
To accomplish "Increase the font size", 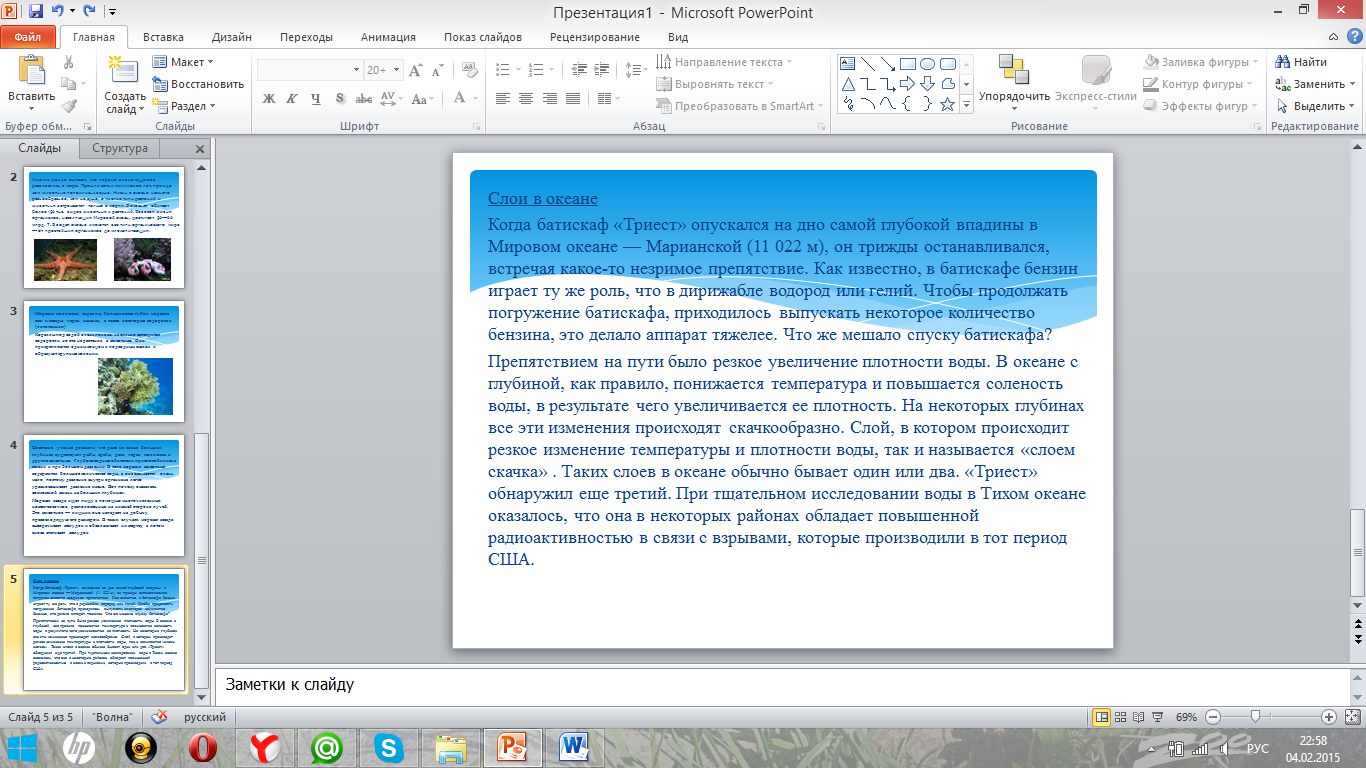I will click(414, 70).
